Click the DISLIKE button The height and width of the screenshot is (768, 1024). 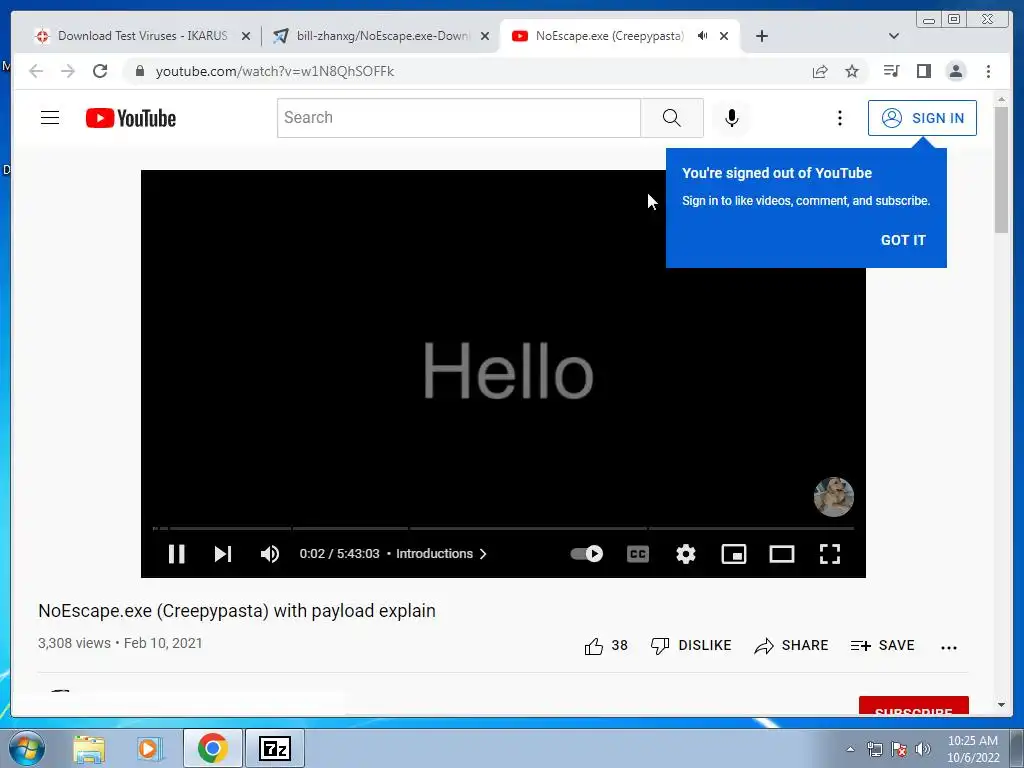point(691,646)
